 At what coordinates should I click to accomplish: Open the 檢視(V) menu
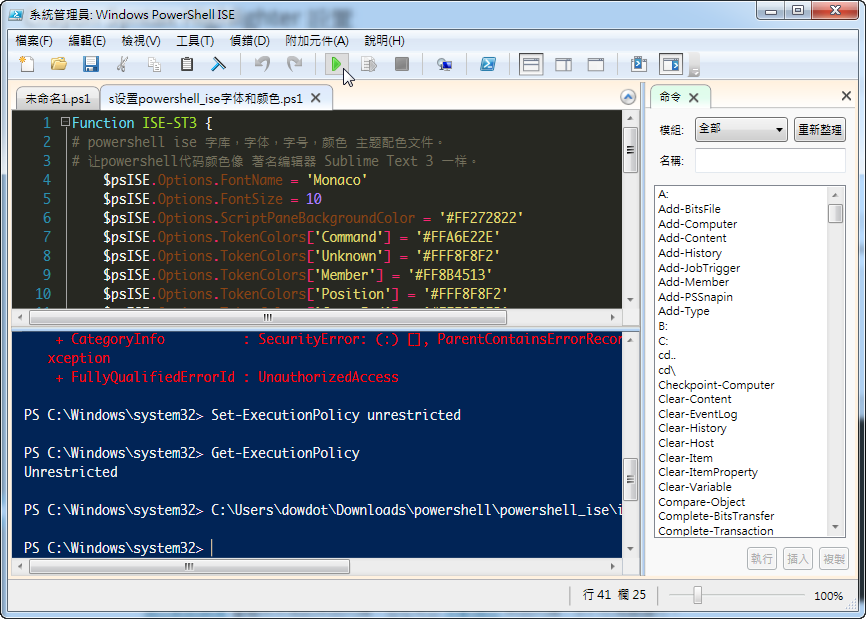click(141, 40)
